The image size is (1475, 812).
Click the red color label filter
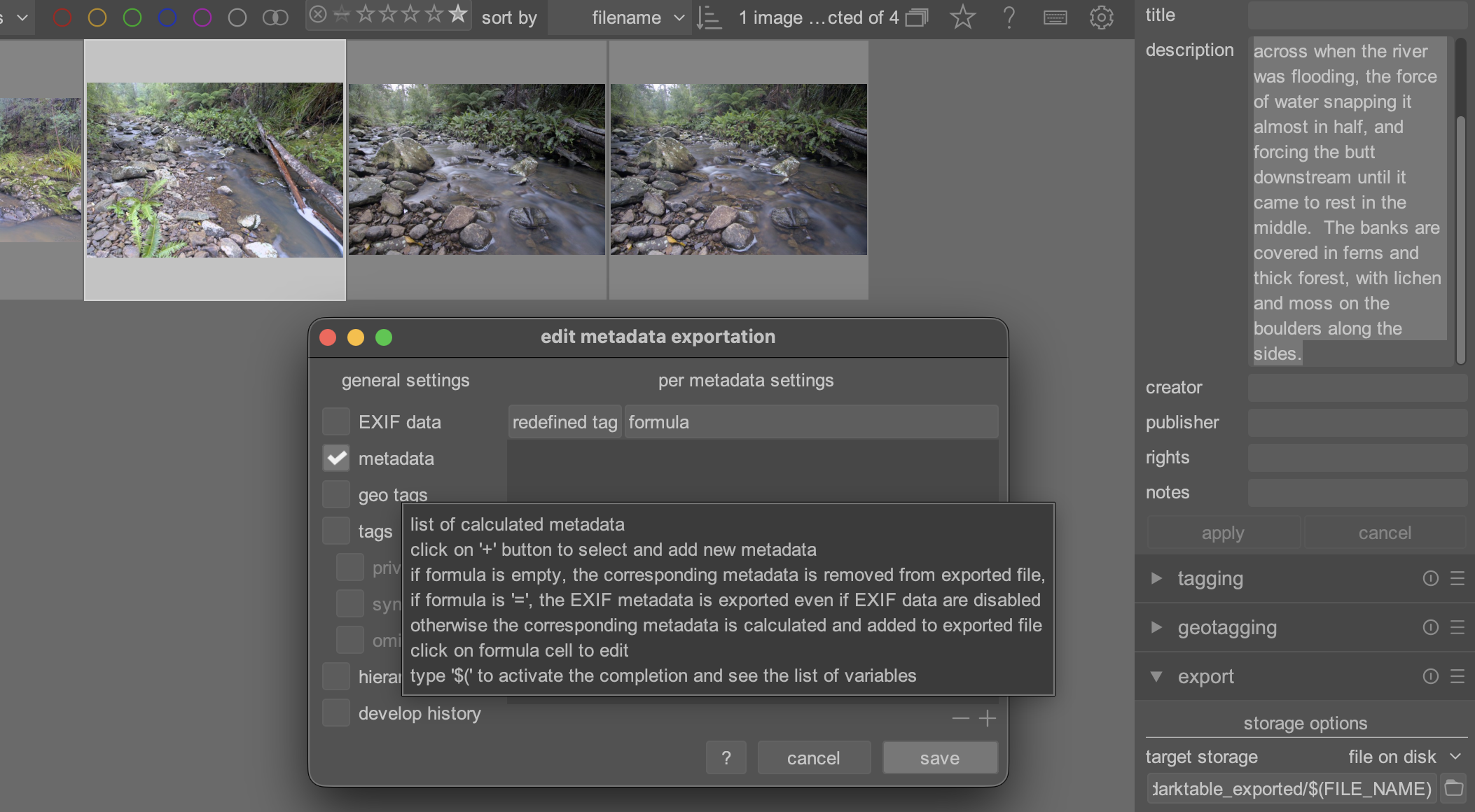[x=62, y=17]
